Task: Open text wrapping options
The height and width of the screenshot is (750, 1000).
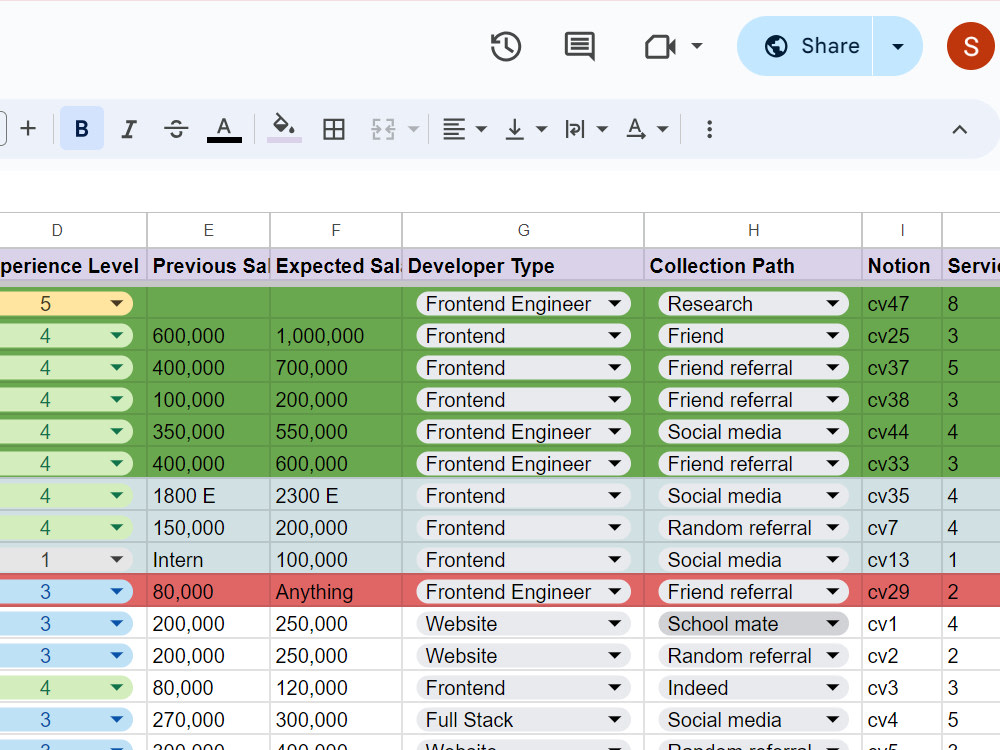Action: point(585,129)
